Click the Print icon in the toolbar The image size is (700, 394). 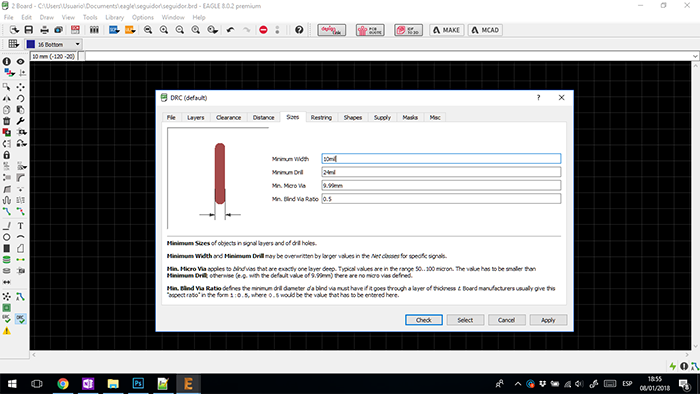[44, 30]
